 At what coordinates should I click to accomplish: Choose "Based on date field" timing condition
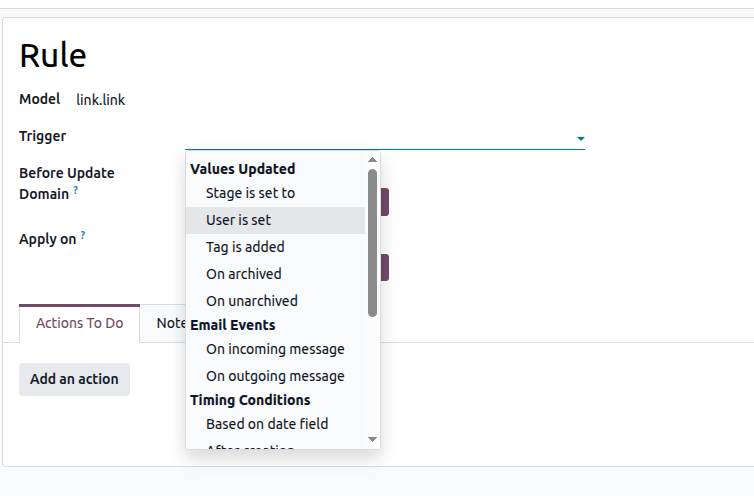click(x=267, y=424)
